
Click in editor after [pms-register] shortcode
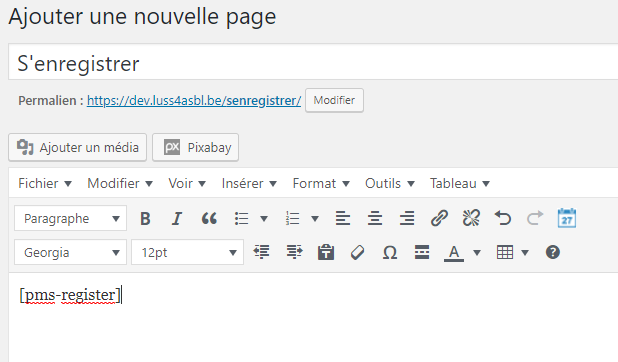(x=121, y=295)
